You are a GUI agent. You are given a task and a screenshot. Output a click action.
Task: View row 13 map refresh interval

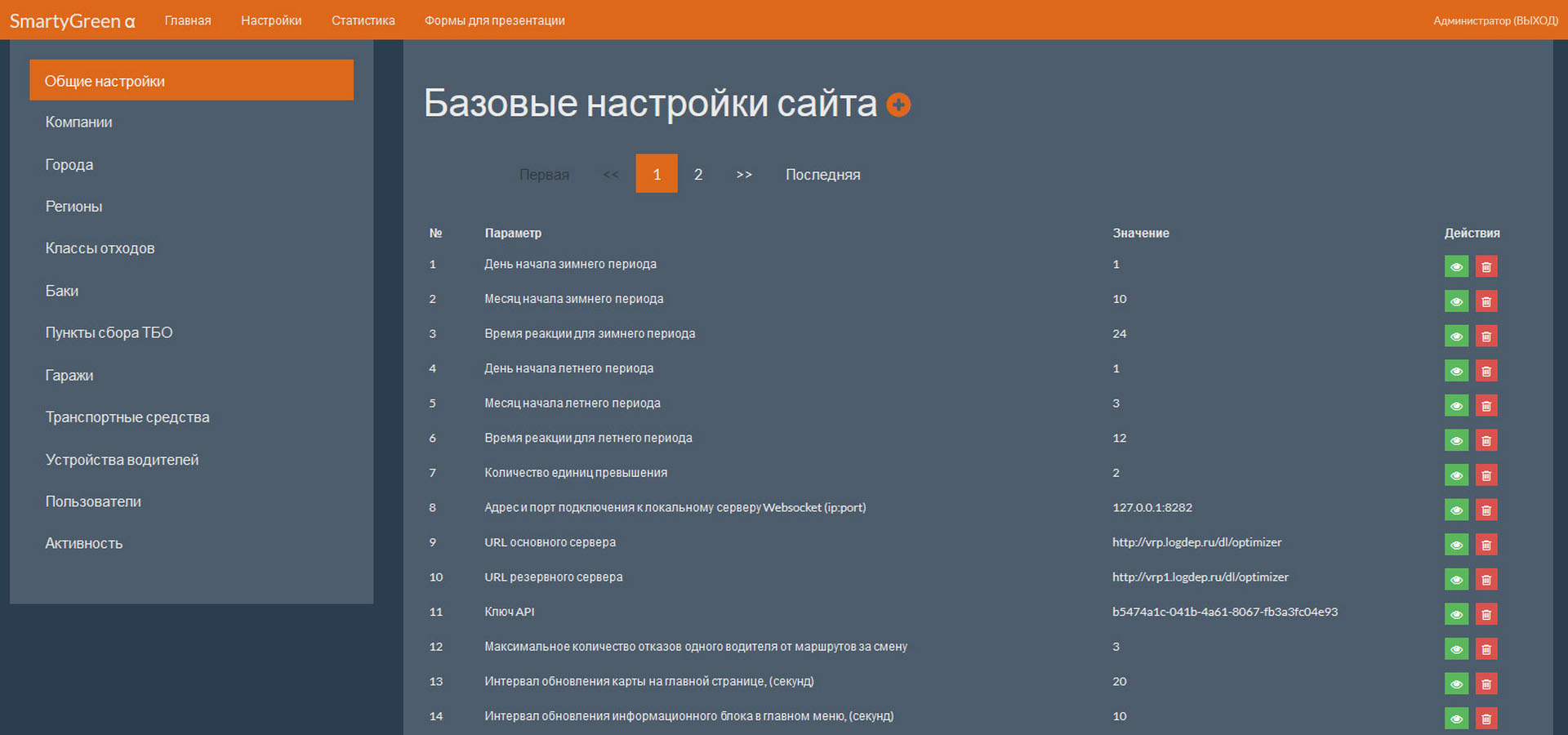pos(1456,684)
